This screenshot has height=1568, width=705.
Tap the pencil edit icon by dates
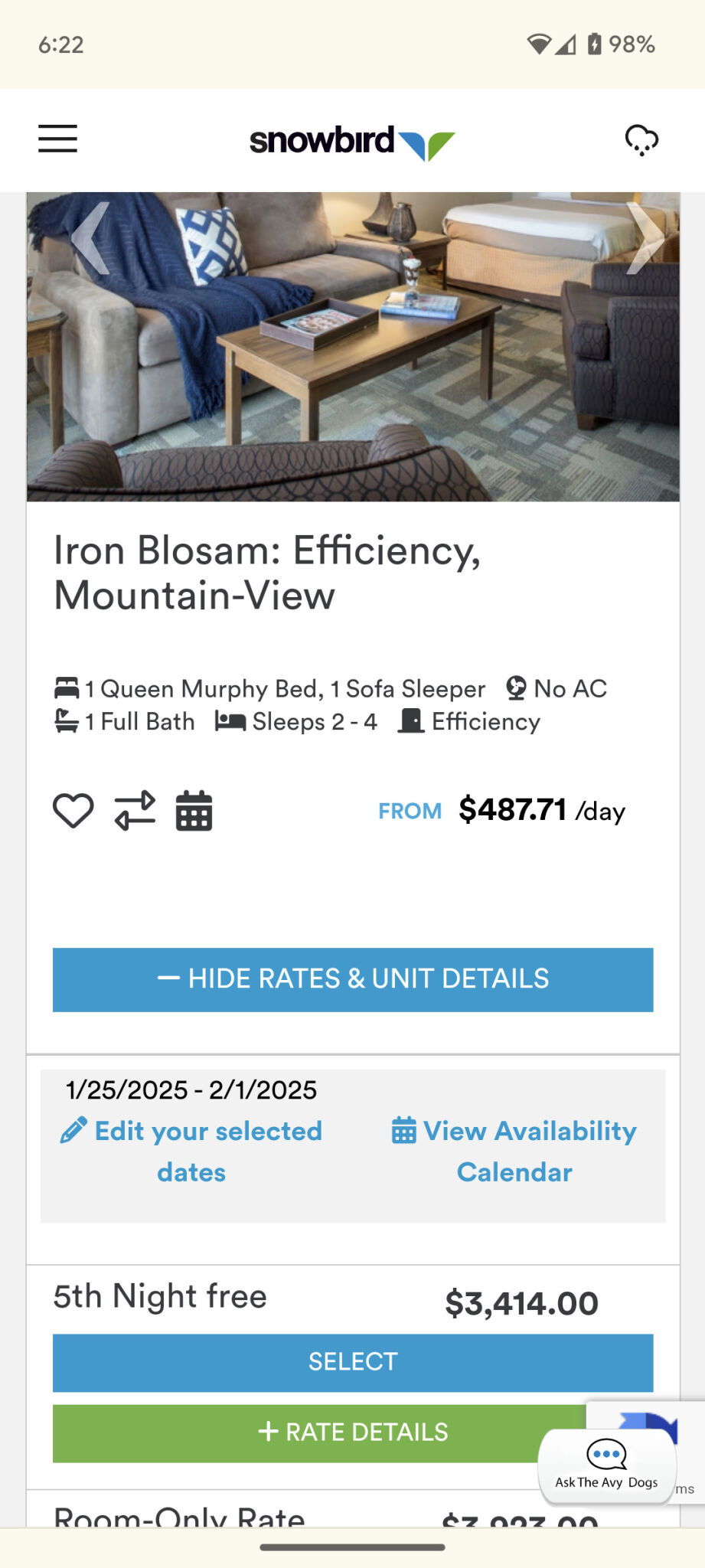(x=73, y=1131)
